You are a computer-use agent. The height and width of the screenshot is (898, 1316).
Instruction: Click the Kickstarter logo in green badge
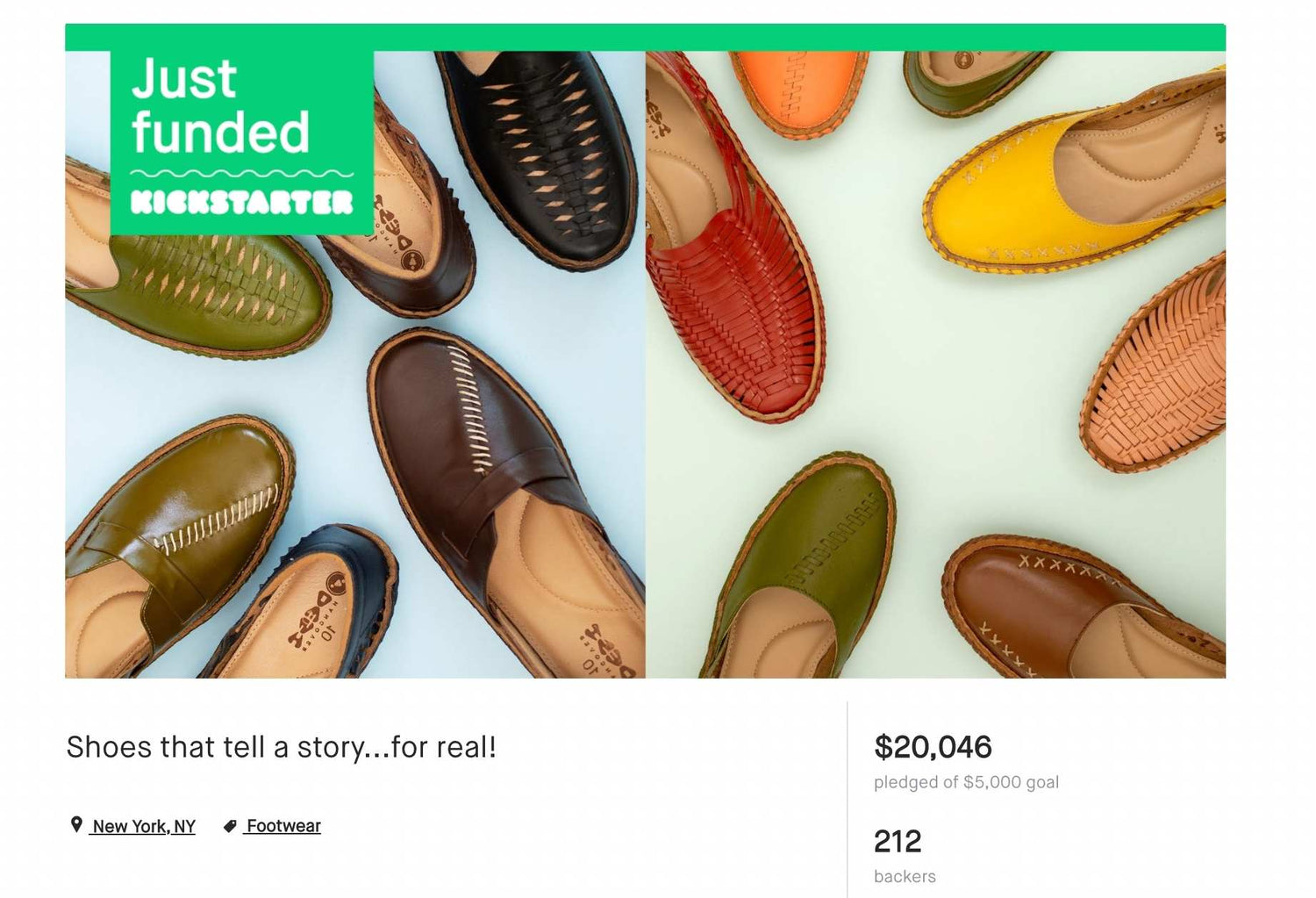[x=241, y=203]
